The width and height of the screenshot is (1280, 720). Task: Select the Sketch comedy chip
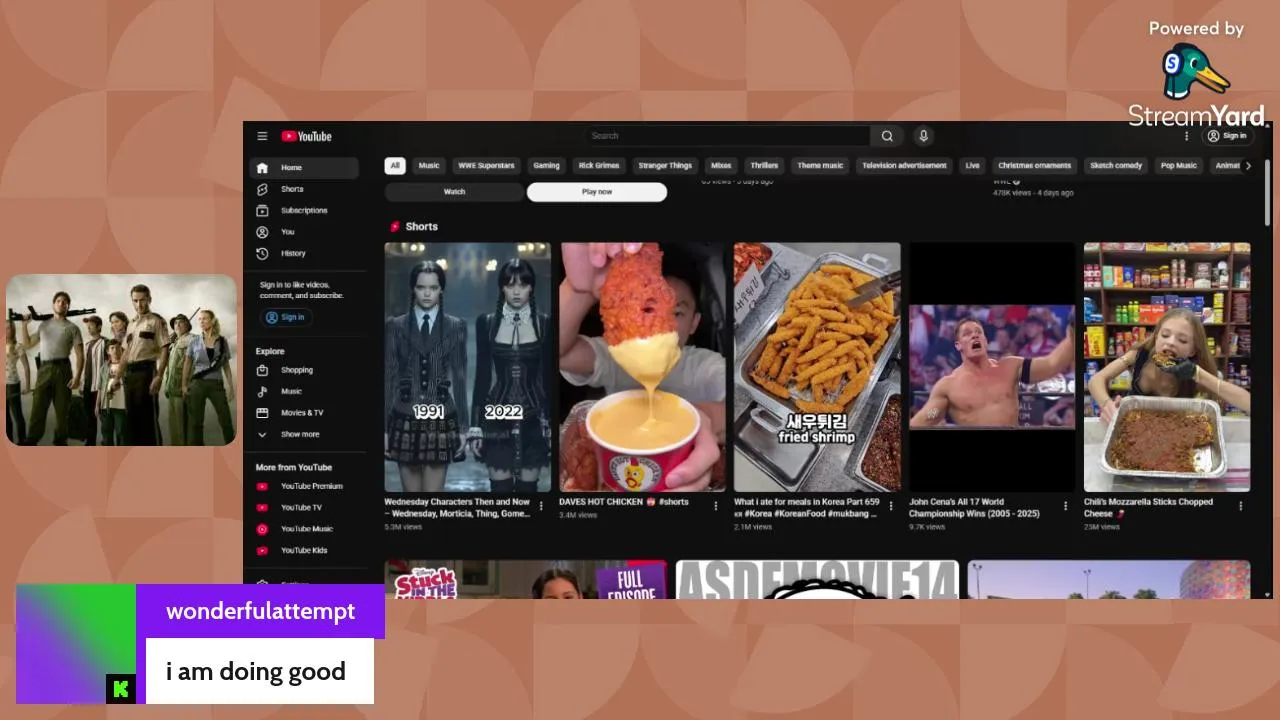1116,166
